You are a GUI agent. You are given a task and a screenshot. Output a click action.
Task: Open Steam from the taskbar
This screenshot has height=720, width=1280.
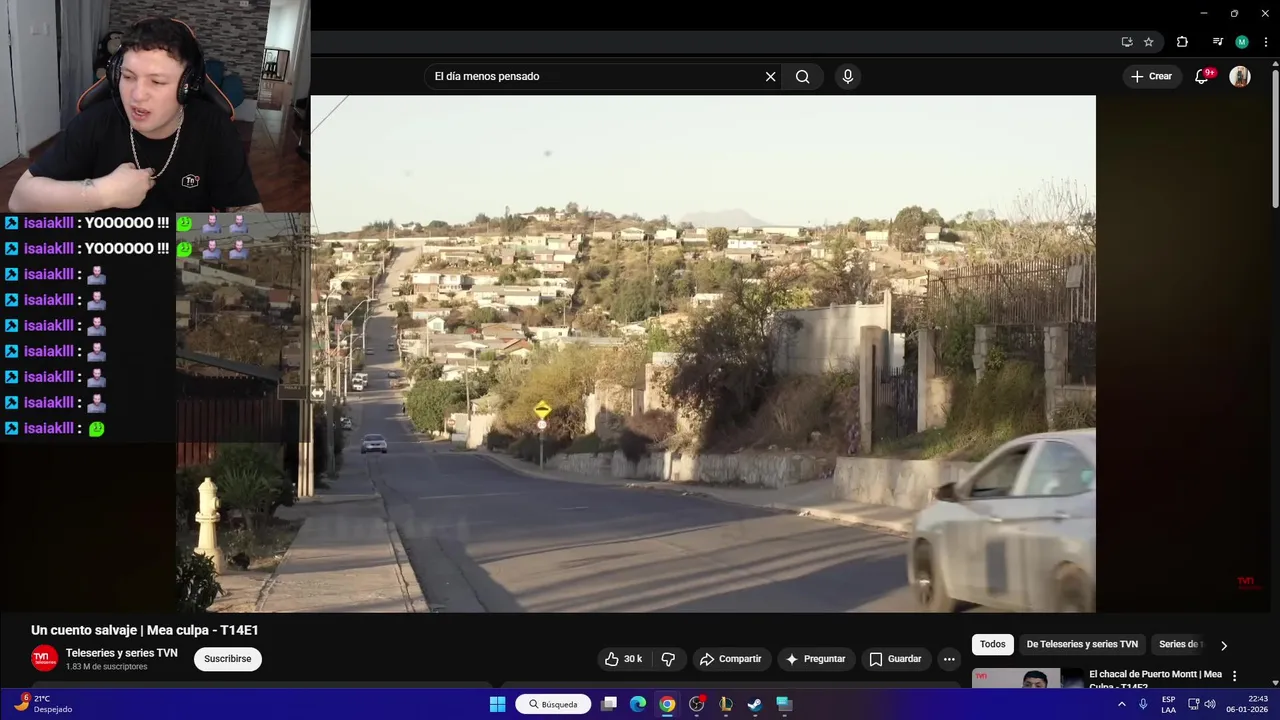[x=755, y=704]
